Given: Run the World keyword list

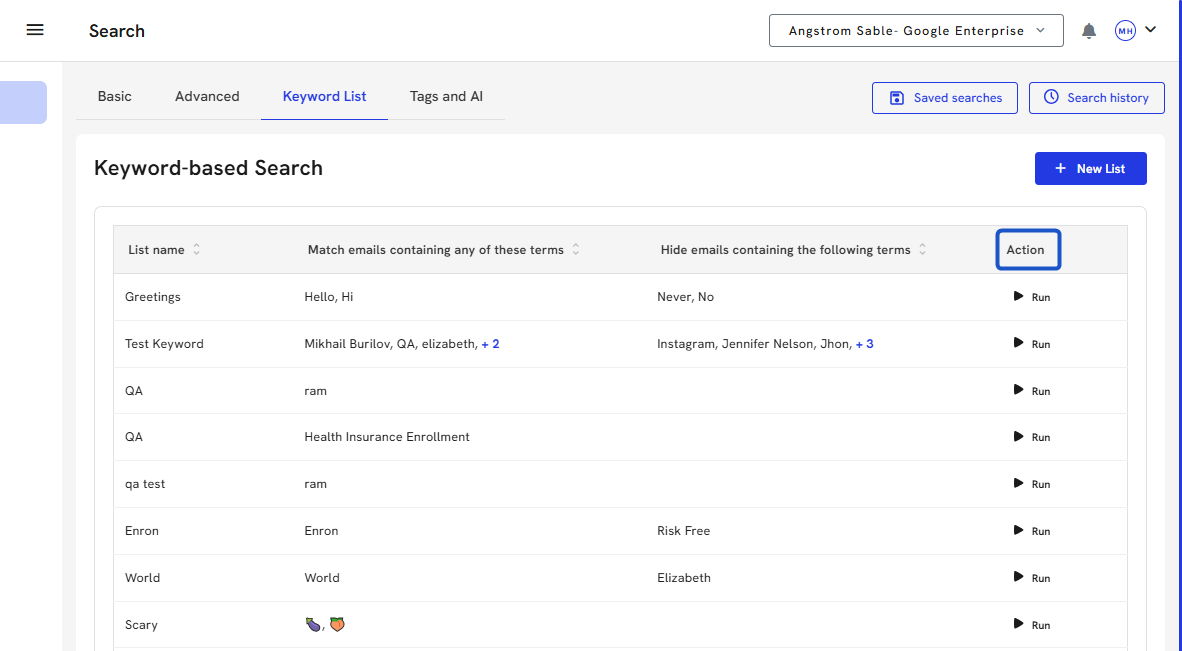Looking at the screenshot, I should [1031, 578].
